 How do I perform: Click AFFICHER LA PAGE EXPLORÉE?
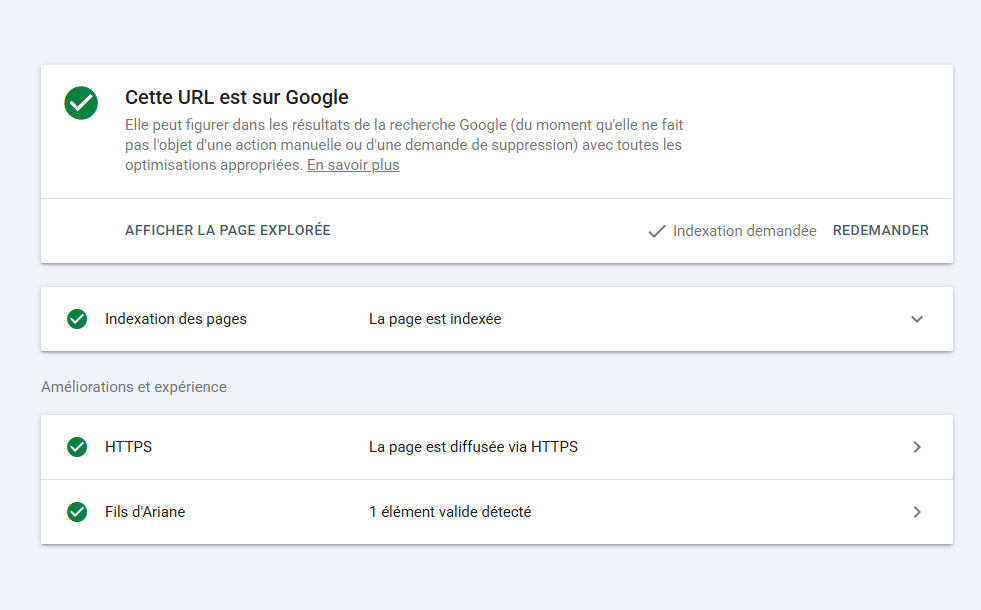click(x=228, y=230)
